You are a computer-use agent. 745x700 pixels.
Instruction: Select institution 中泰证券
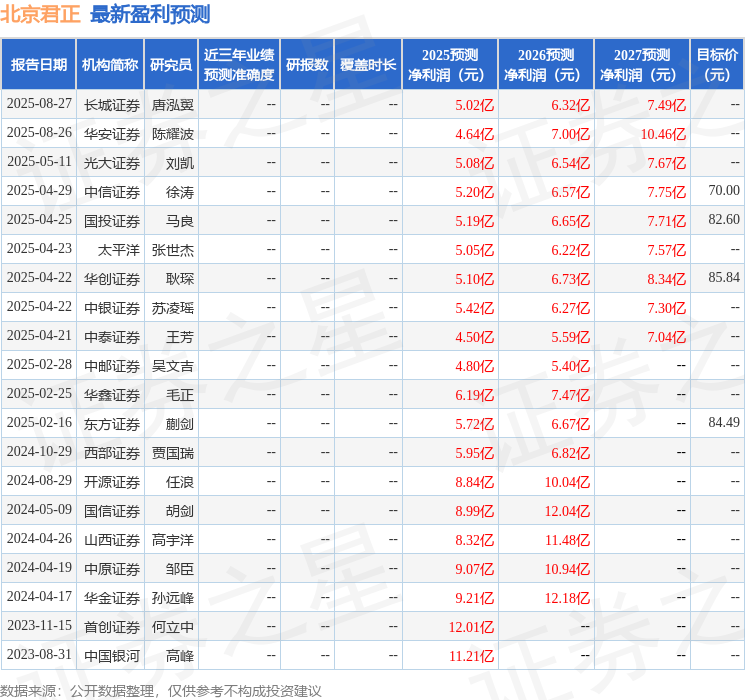112,337
